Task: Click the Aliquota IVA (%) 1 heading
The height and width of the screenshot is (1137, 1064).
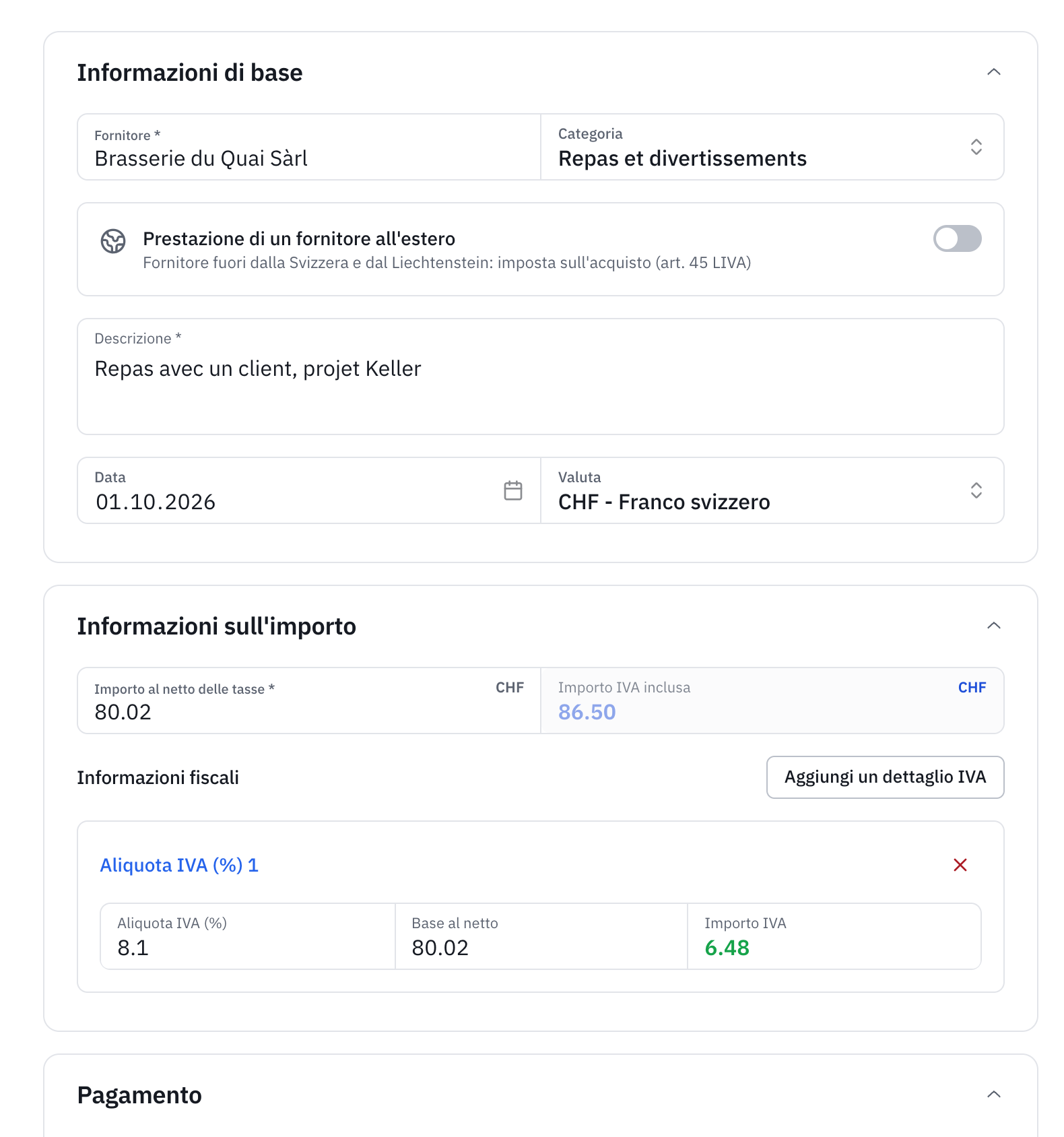Action: click(179, 865)
